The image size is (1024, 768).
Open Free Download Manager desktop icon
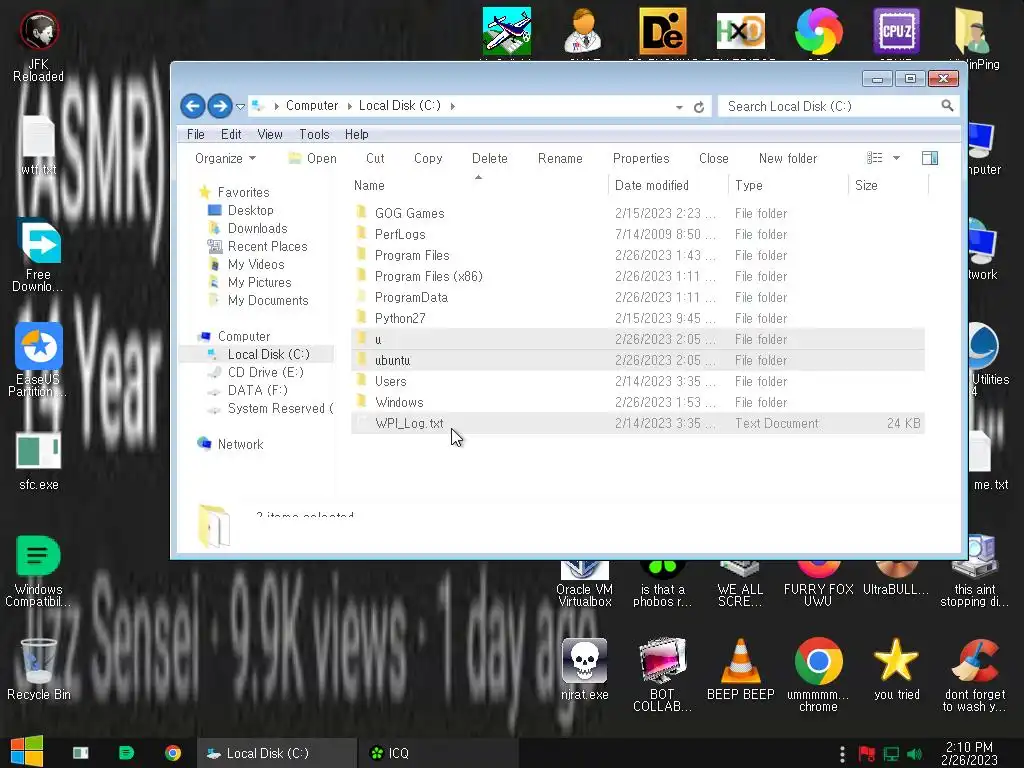[39, 256]
